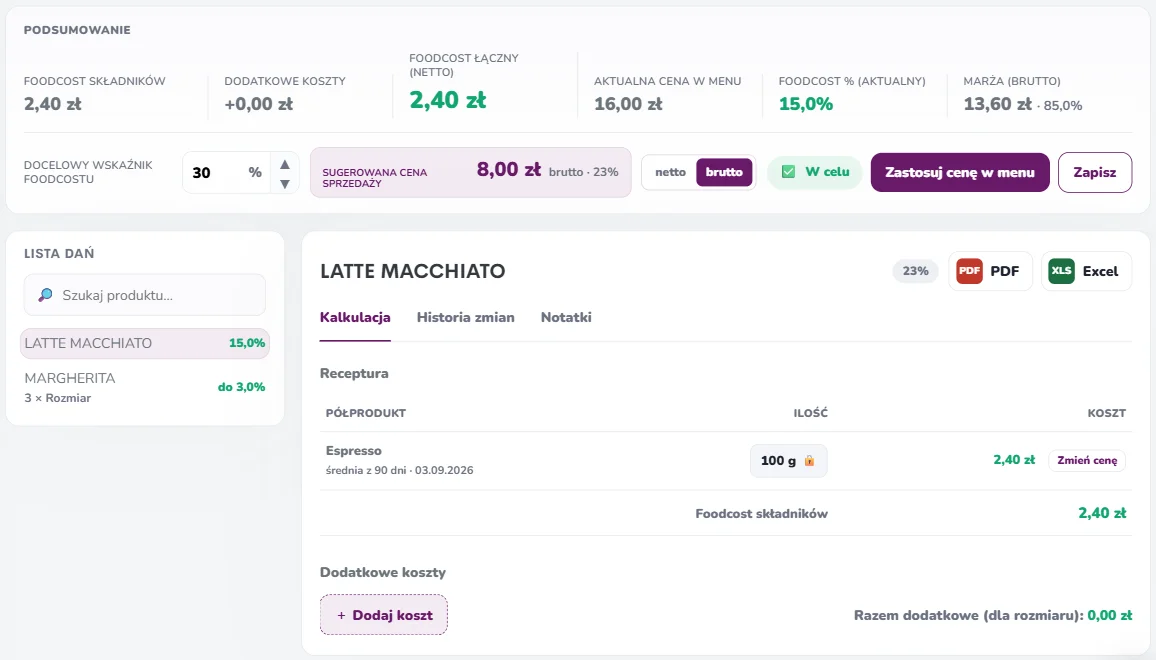Screen dimensions: 1156x660
Task: Click the Razem dodatkowe total 0,00 zł
Action: (1110, 615)
